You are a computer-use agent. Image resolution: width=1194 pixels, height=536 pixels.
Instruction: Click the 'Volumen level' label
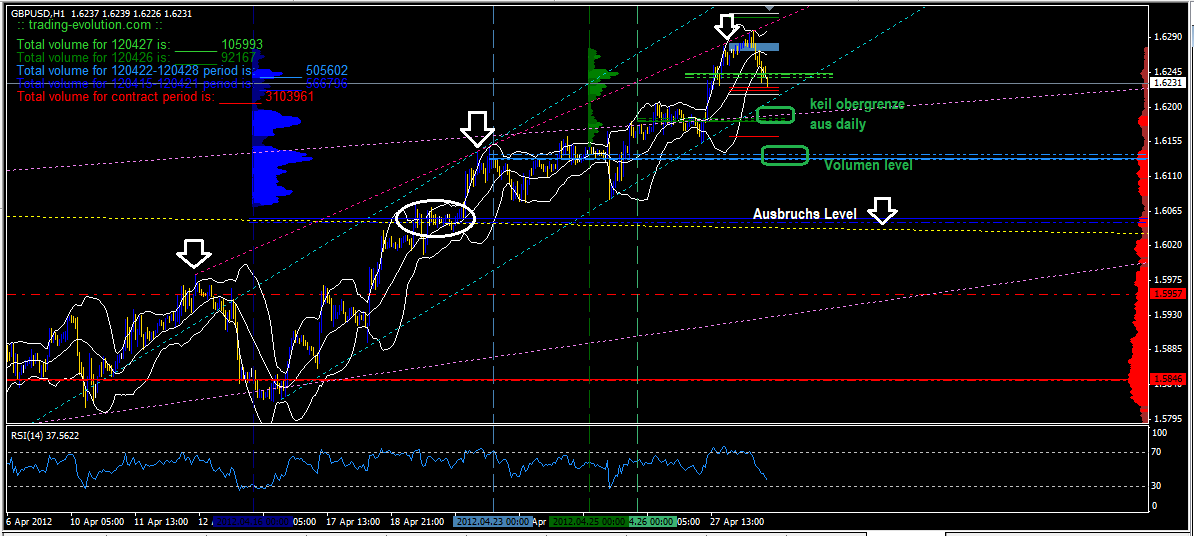point(869,164)
